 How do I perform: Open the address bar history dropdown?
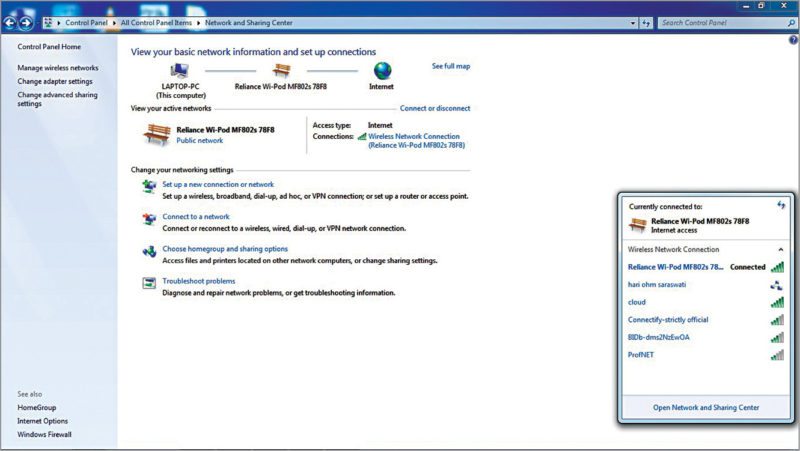pos(629,21)
